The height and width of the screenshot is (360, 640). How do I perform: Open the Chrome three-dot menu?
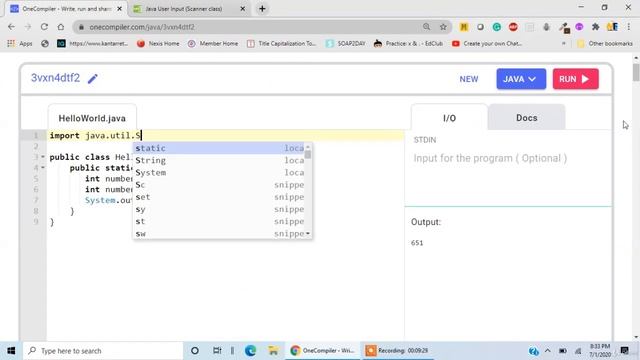pyautogui.click(x=629, y=27)
